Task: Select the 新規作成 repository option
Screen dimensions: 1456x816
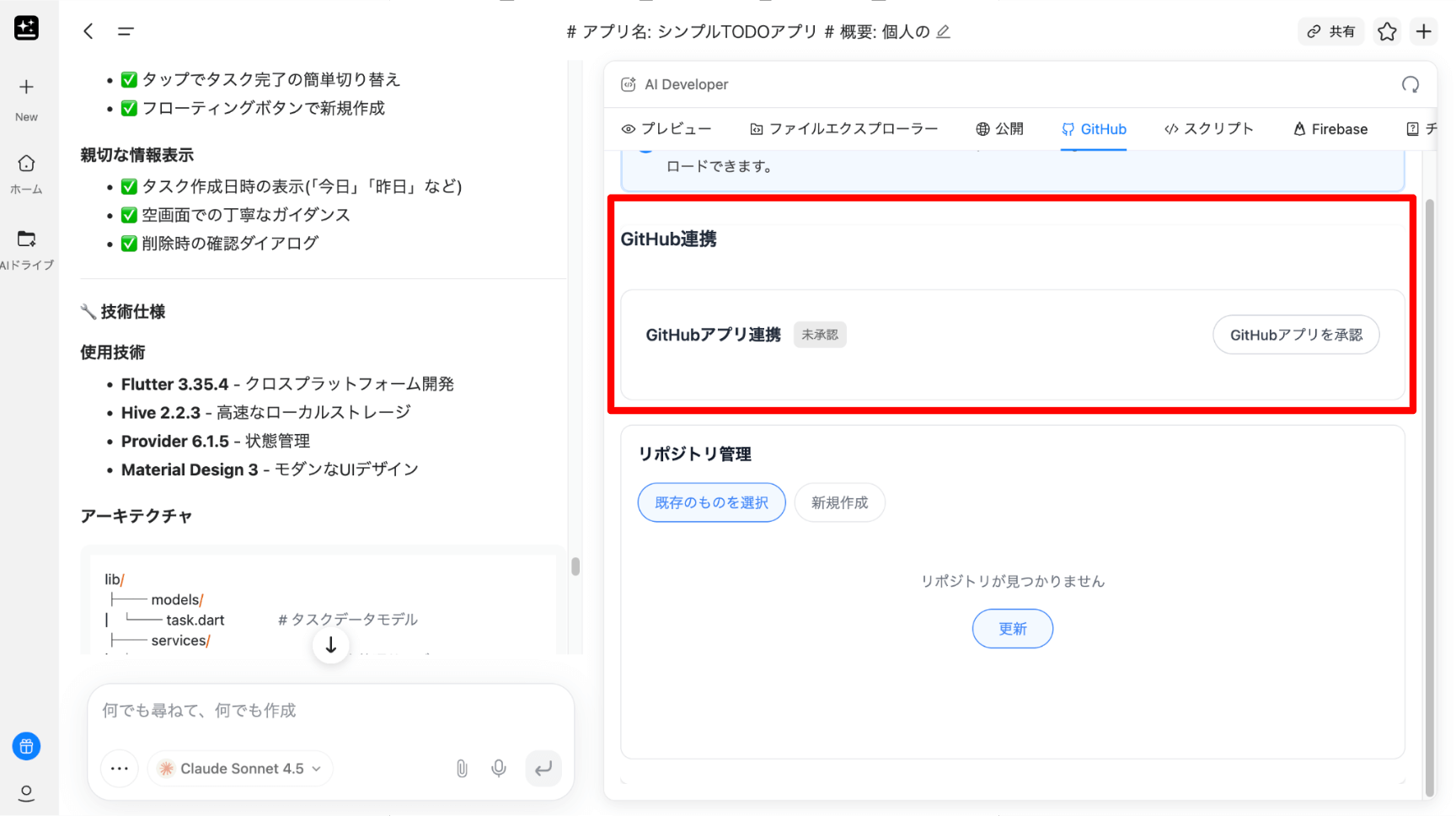Action: 839,502
